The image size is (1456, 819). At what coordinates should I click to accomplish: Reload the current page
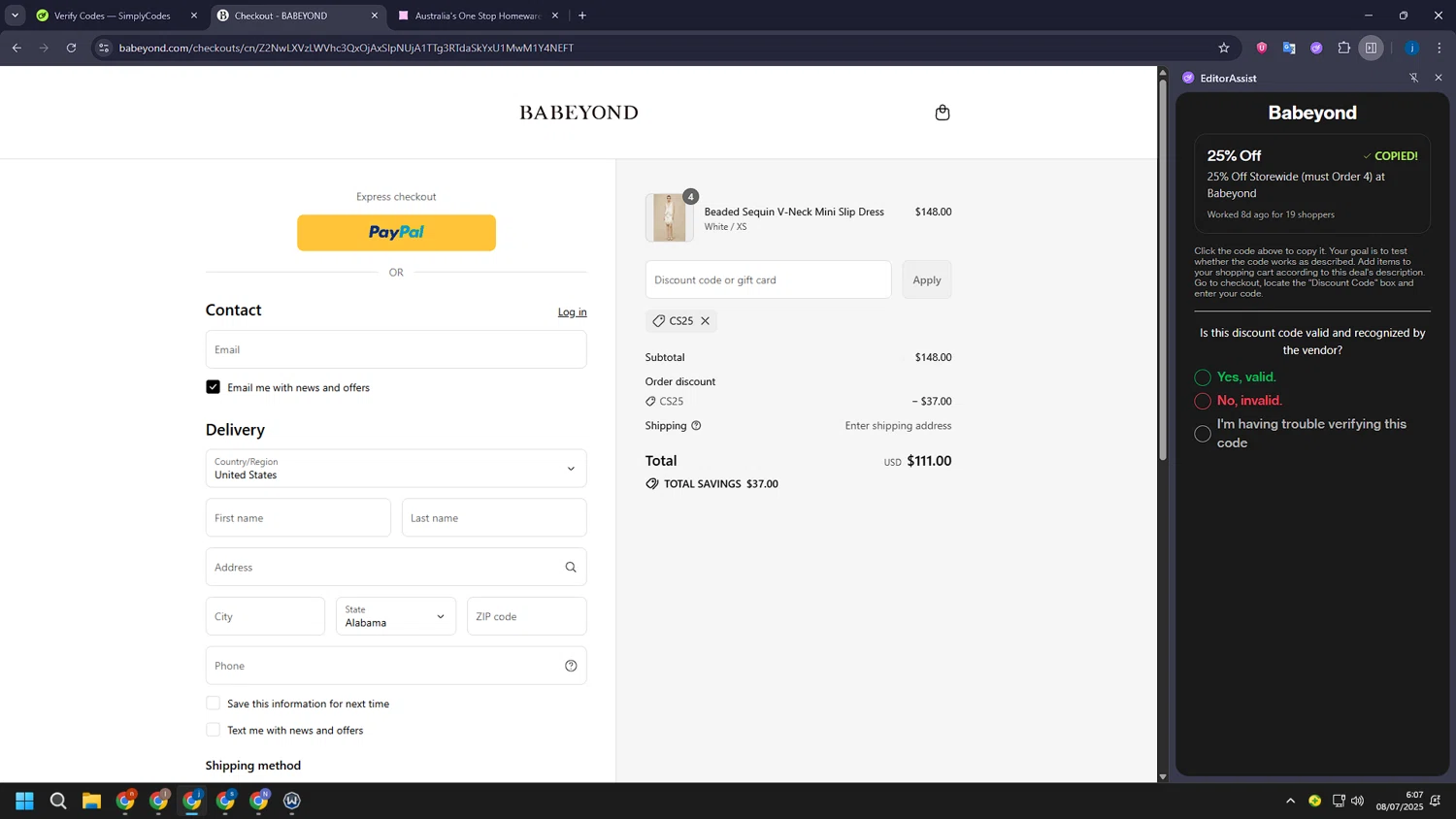71,48
